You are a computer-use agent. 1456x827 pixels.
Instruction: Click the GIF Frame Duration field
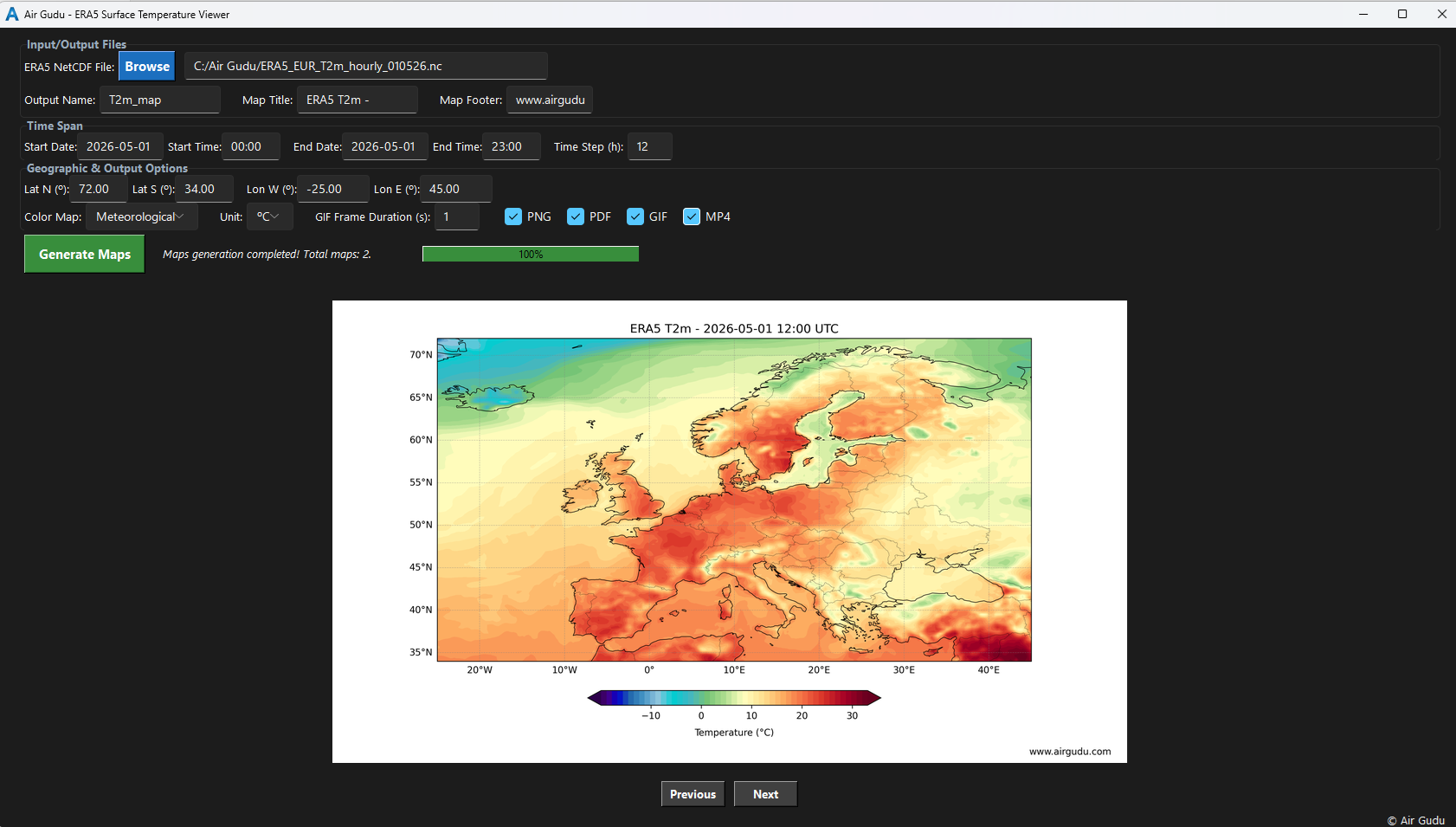tap(457, 216)
